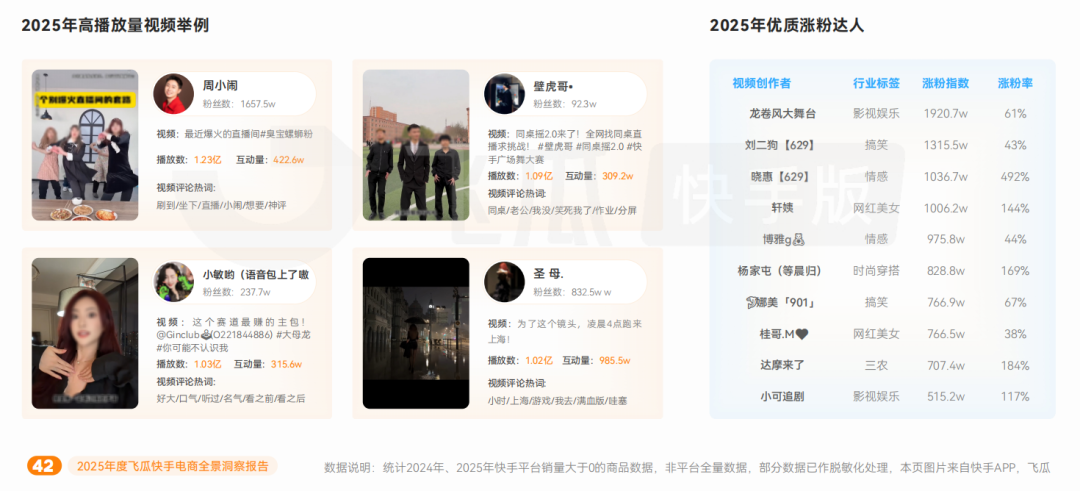Viewport: 1080px width, 491px height.
Task: Click the 1036.7w growth index value
Action: [x=946, y=177]
